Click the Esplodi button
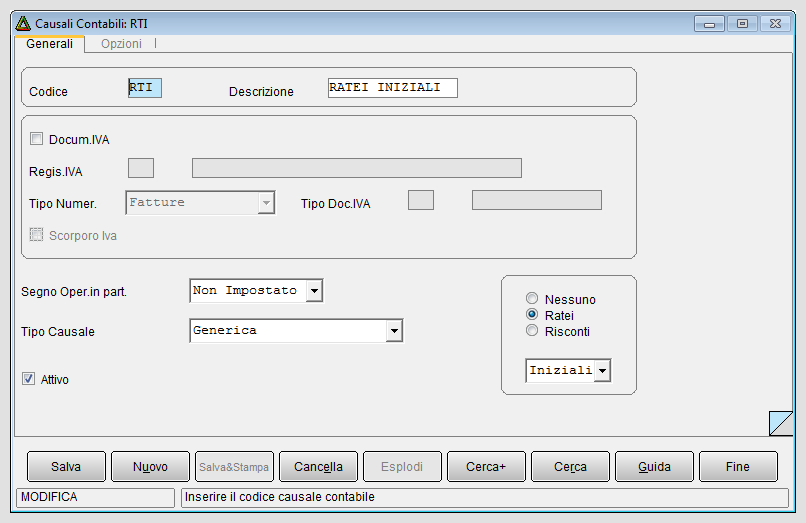This screenshot has height=523, width=806. coord(402,466)
